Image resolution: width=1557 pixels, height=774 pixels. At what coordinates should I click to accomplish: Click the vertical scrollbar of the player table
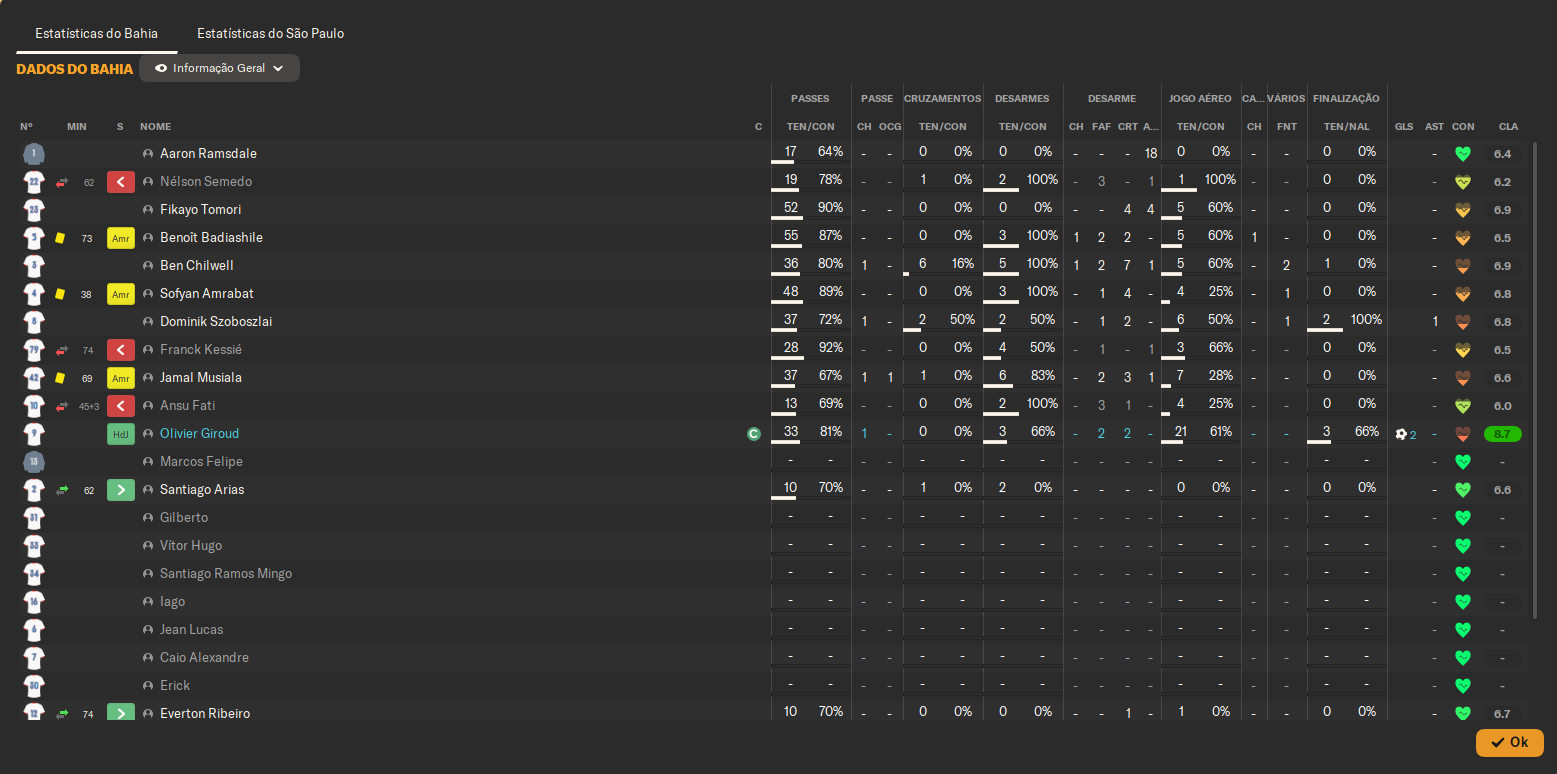click(1535, 380)
